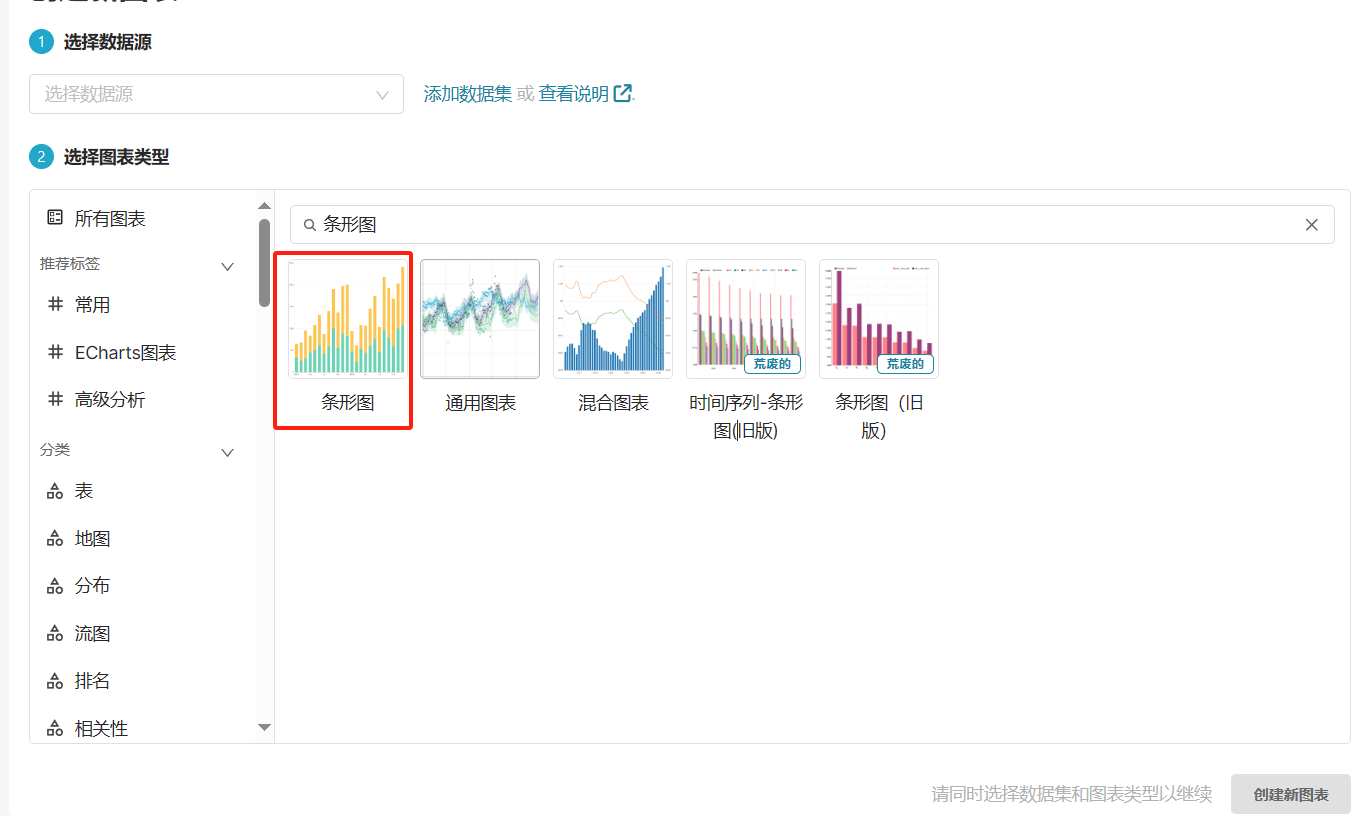Choose the 混合图表 chart thumbnail
1367x816 pixels.
(x=613, y=319)
